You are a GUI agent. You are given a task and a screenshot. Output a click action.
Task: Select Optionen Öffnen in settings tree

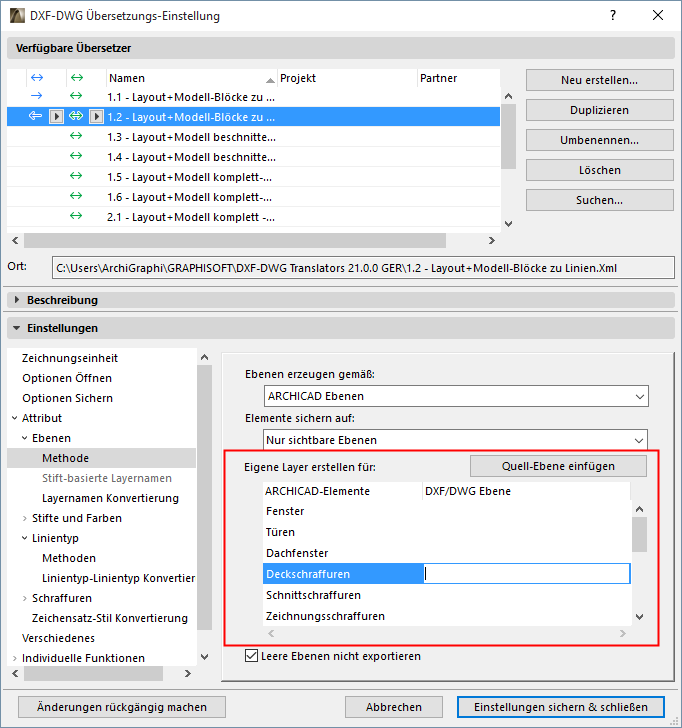click(x=67, y=378)
